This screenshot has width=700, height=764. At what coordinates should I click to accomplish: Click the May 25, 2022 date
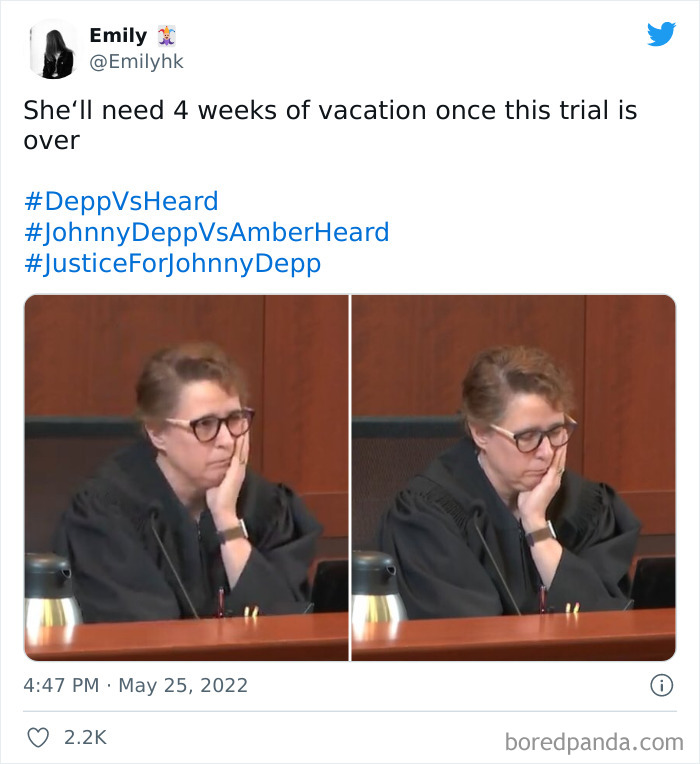tap(183, 685)
